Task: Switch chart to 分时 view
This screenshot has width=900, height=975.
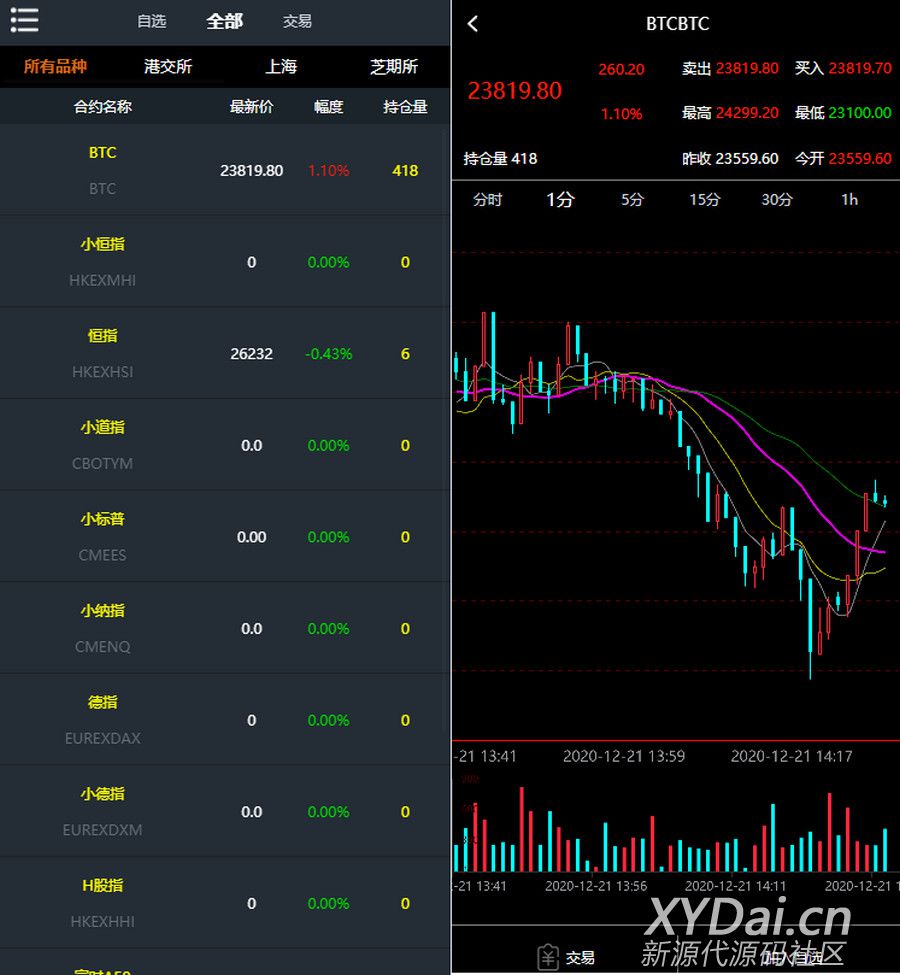Action: [x=487, y=200]
